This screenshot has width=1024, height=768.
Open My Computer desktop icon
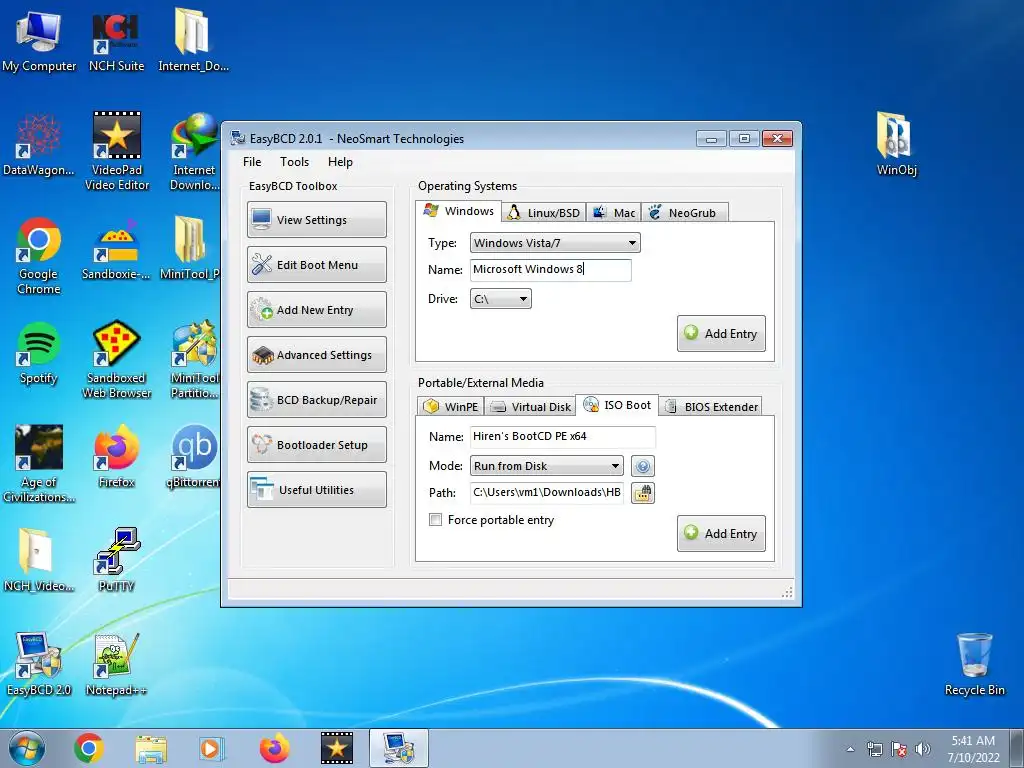click(x=39, y=42)
